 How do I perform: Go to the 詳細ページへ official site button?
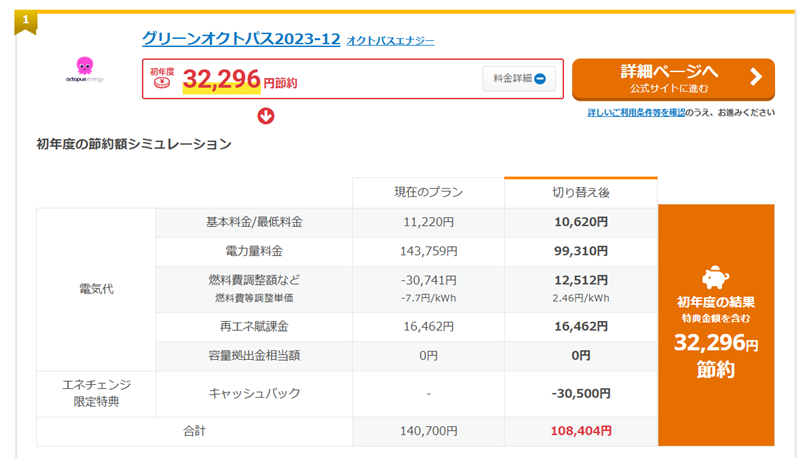click(672, 78)
